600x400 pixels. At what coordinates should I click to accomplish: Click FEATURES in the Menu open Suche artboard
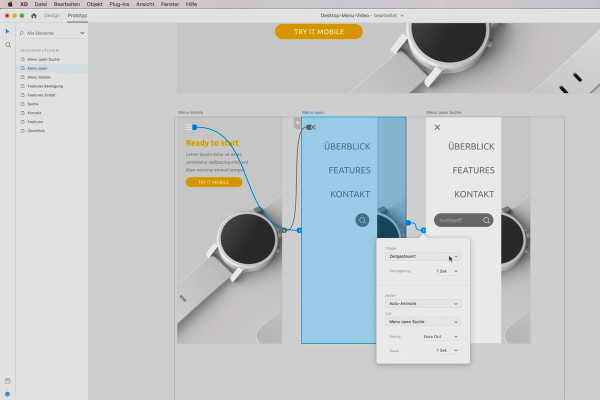pyautogui.click(x=473, y=170)
